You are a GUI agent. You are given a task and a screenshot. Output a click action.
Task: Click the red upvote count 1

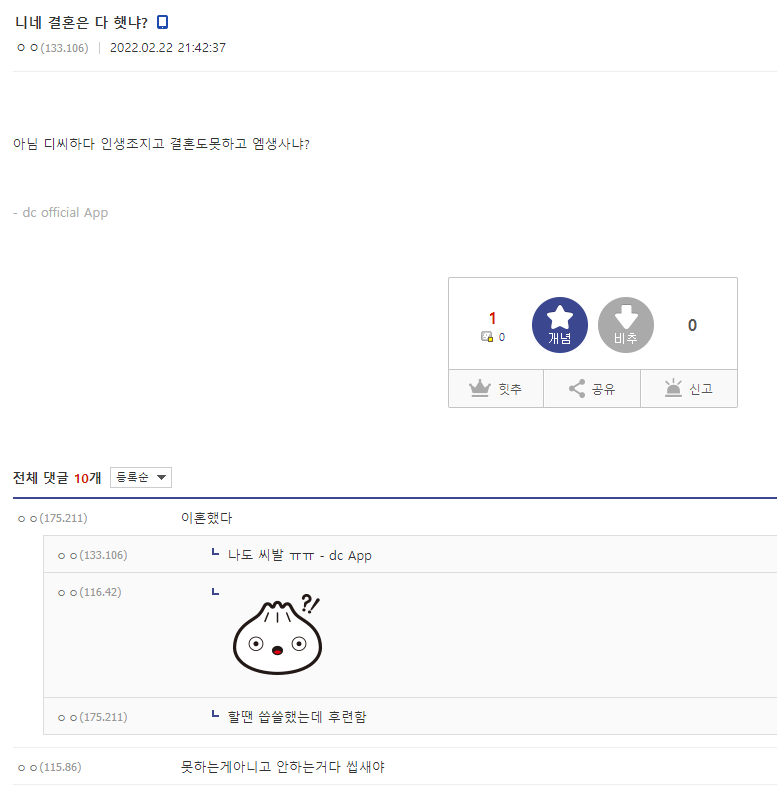coord(493,318)
